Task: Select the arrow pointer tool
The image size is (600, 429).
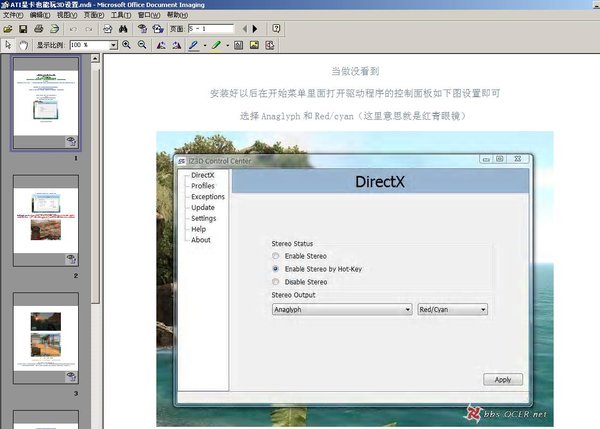Action: pos(8,45)
